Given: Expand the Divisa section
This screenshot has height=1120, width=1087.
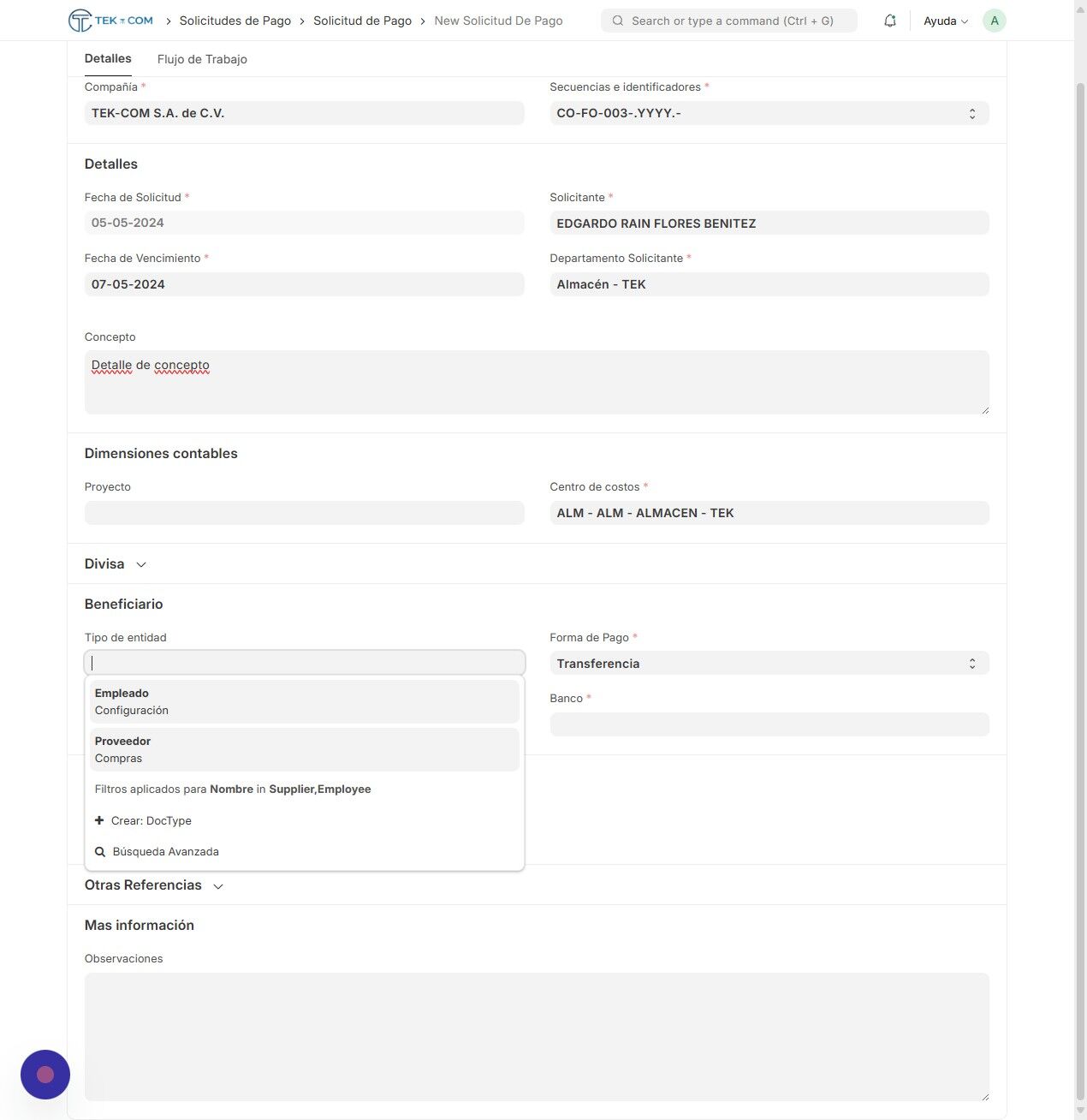Looking at the screenshot, I should click(x=116, y=564).
